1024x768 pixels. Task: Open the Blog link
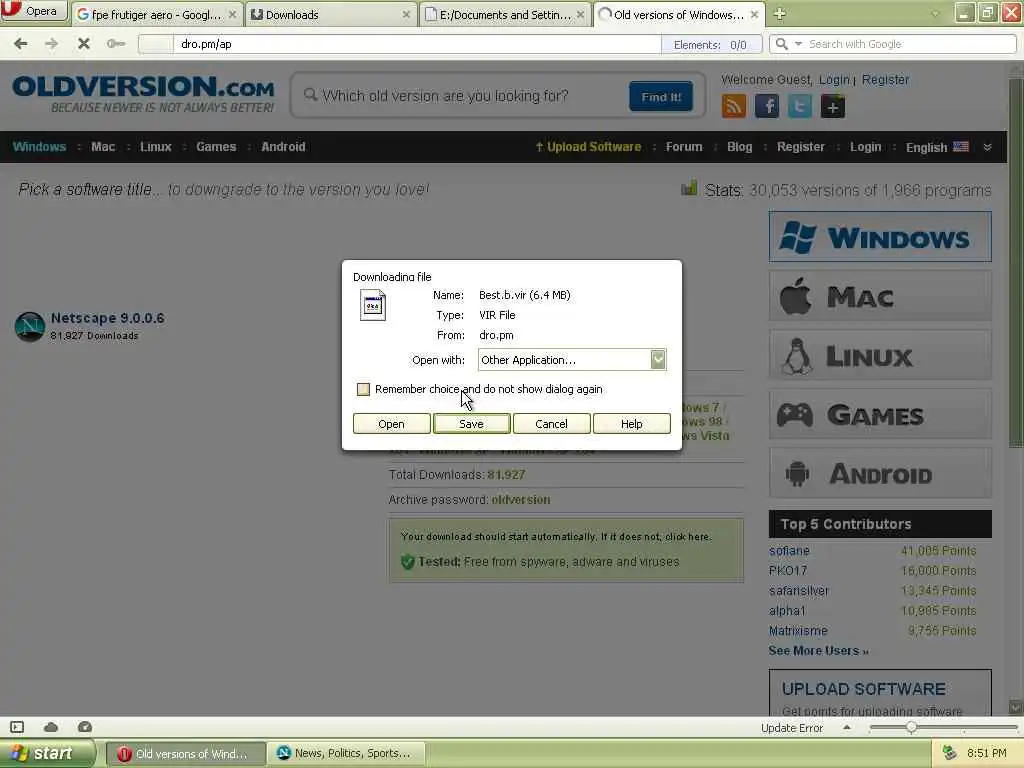click(x=739, y=147)
